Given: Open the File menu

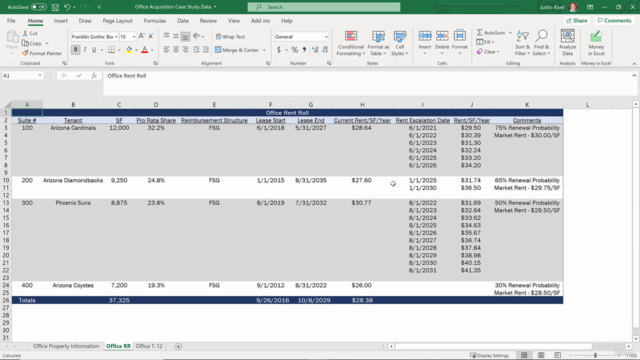Looking at the screenshot, I should [11, 21].
